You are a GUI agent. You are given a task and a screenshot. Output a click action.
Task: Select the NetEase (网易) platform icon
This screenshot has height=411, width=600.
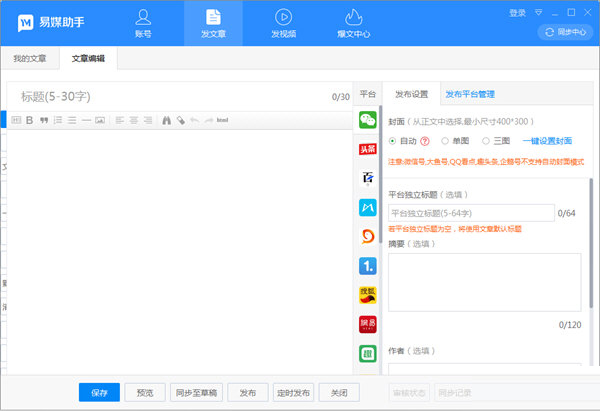(x=368, y=324)
